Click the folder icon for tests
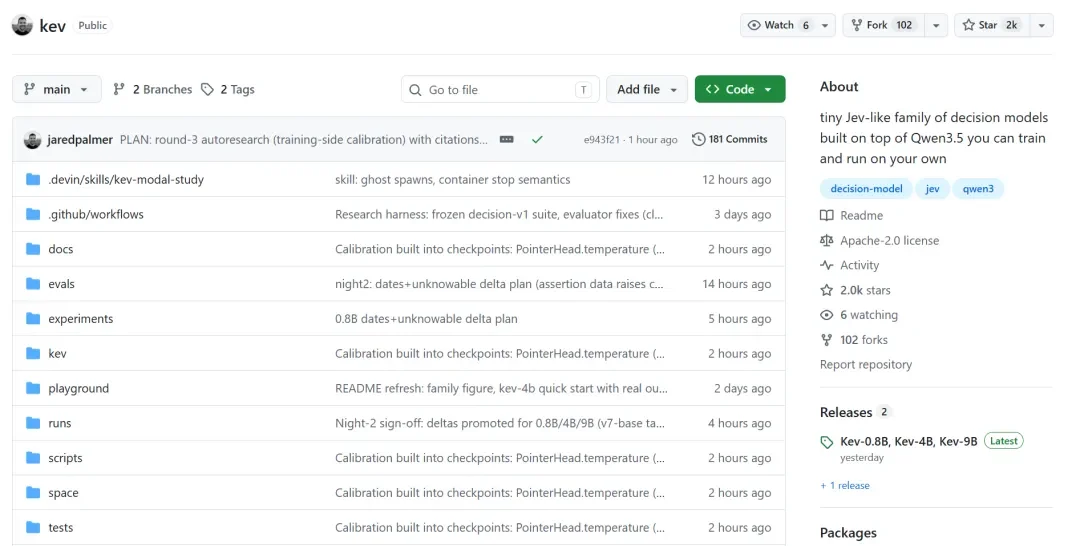1080x546 pixels. point(33,527)
